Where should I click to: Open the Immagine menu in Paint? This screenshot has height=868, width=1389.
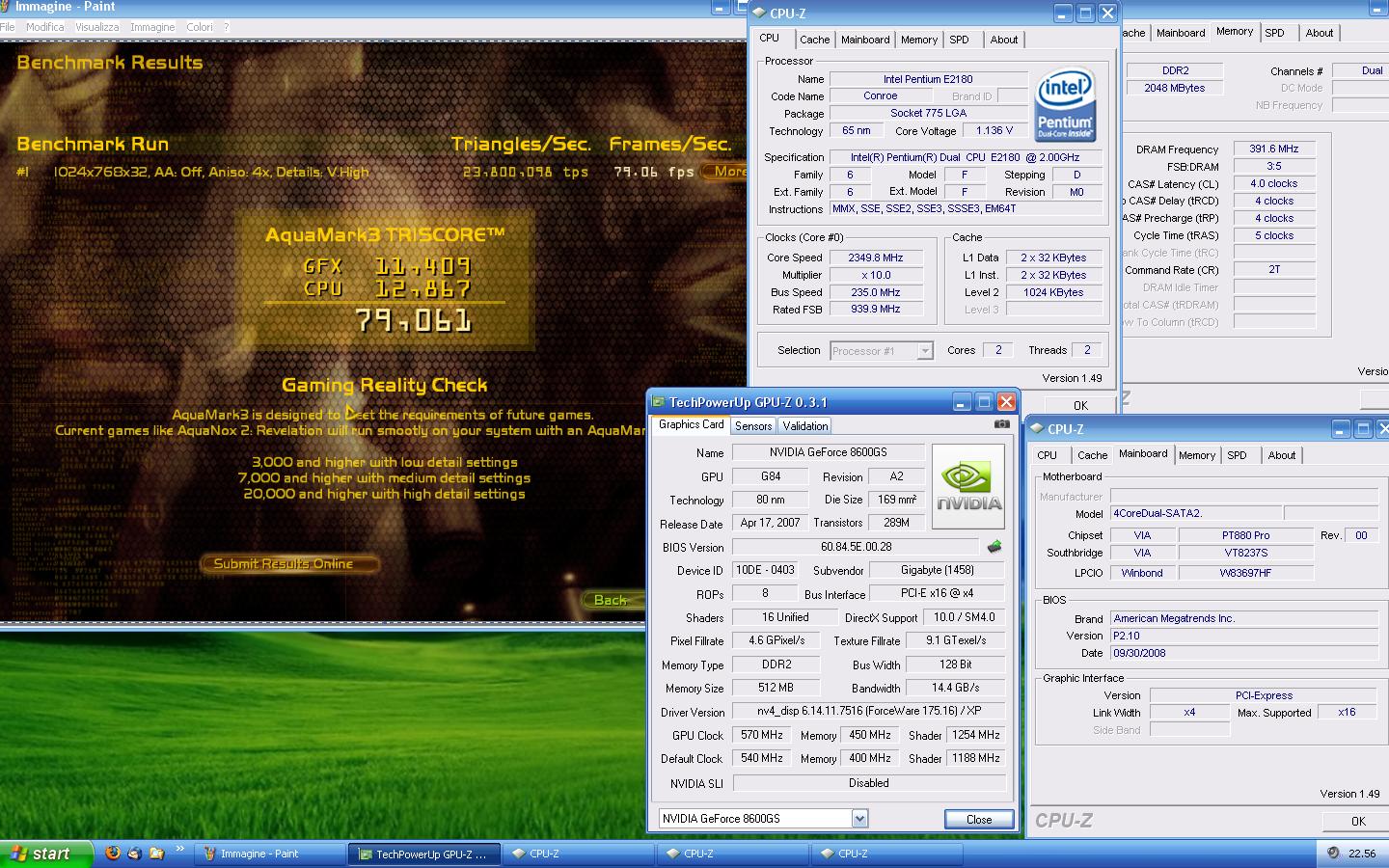(x=152, y=27)
